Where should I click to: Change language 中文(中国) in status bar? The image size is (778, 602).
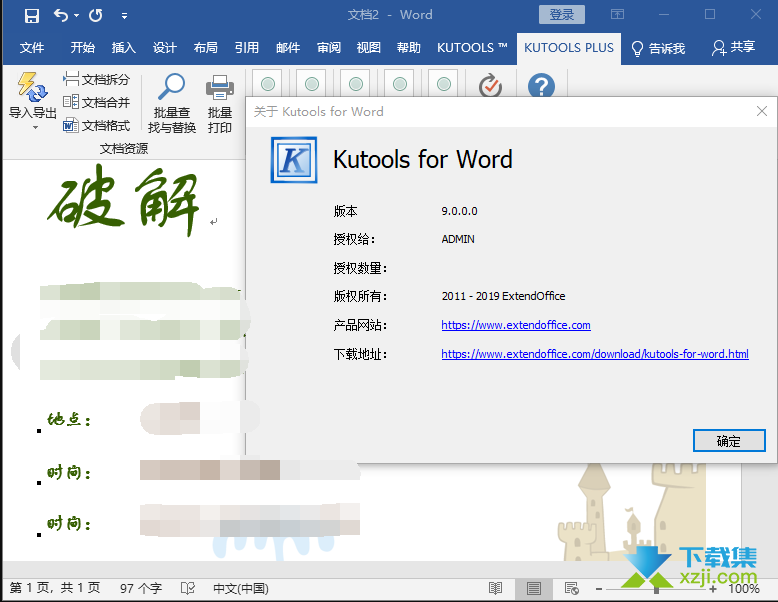241,589
